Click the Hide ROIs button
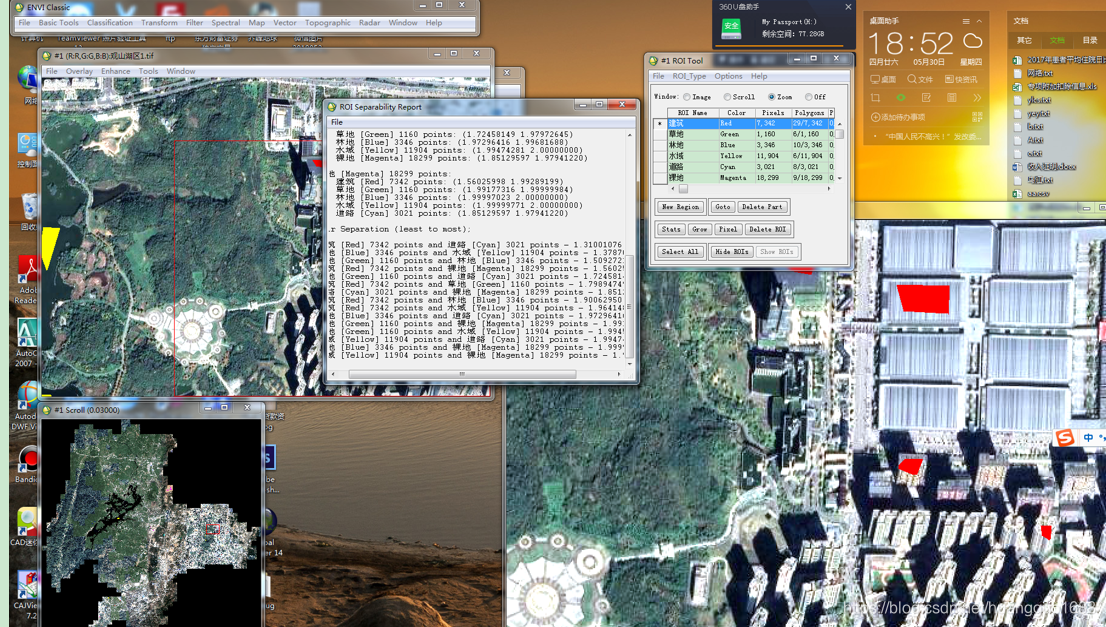Screen dimensions: 1106x627 [731, 252]
